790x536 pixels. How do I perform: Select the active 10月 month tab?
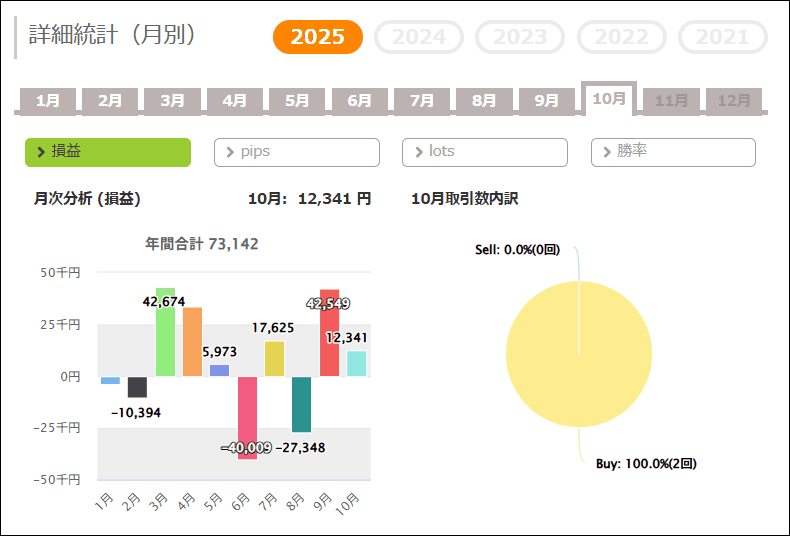click(609, 99)
